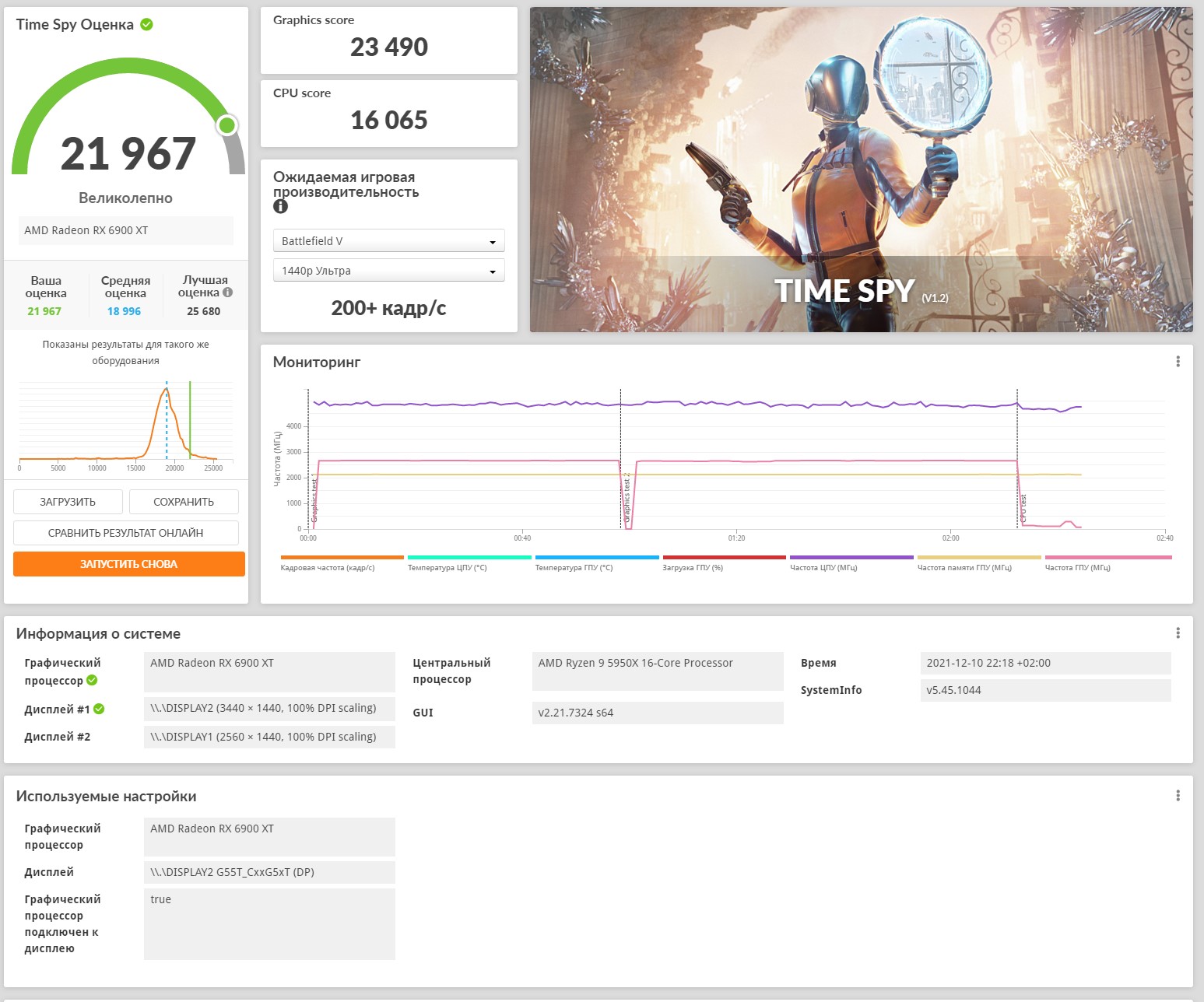Click the Используемые настройки heading
Screen dimensions: 1204x1002
coord(106,796)
